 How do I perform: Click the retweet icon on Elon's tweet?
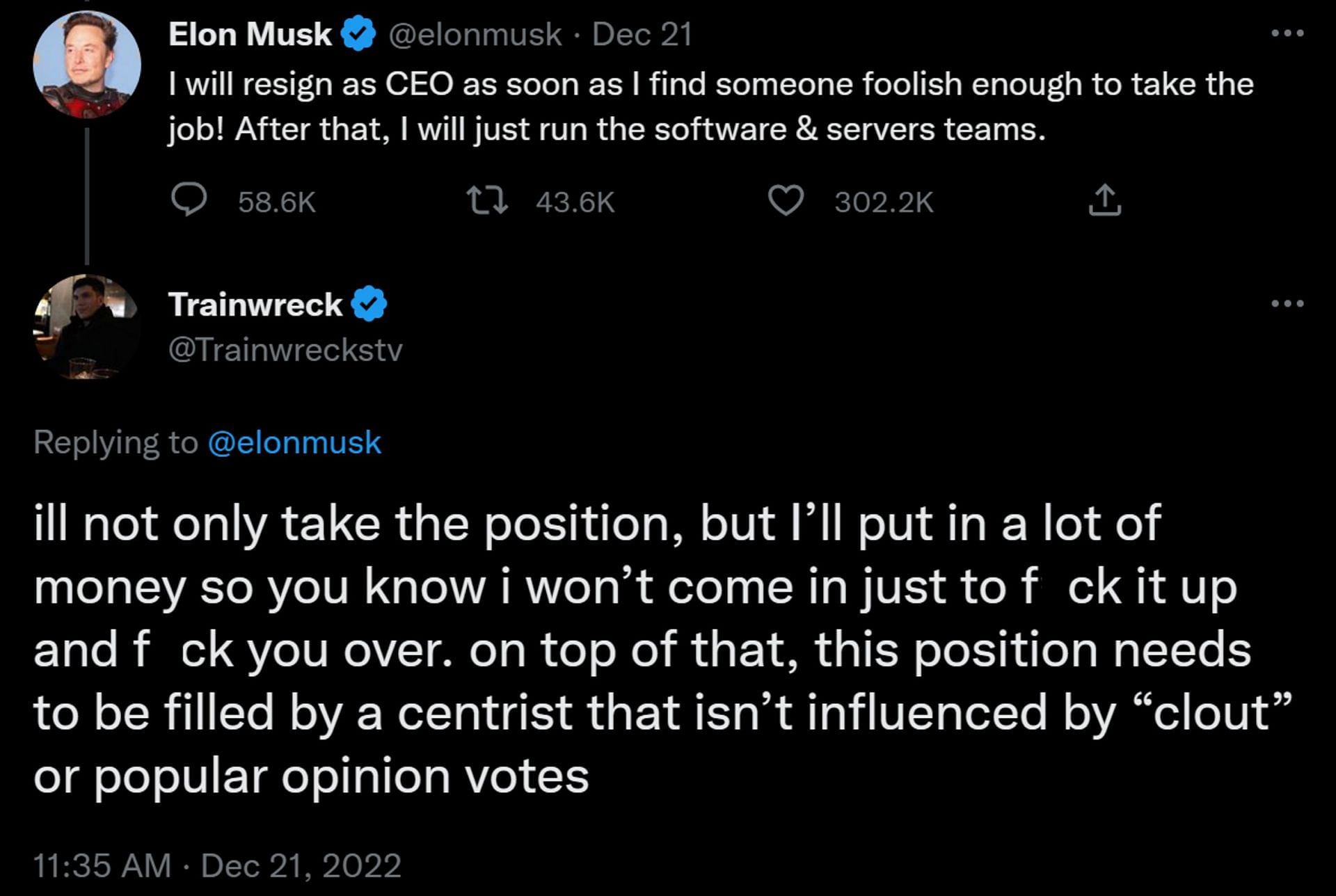point(487,202)
